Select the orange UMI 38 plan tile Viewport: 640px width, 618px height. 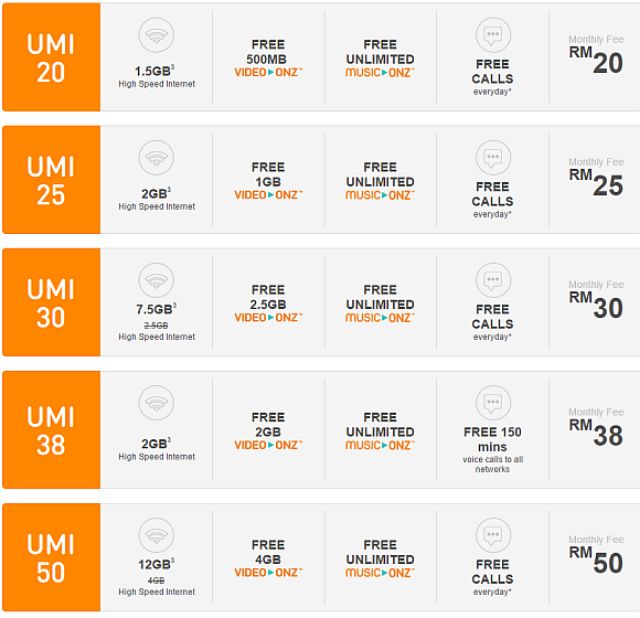[x=51, y=429]
